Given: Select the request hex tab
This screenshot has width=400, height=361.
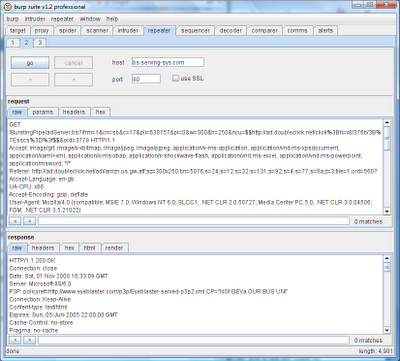Looking at the screenshot, I should click(101, 112).
